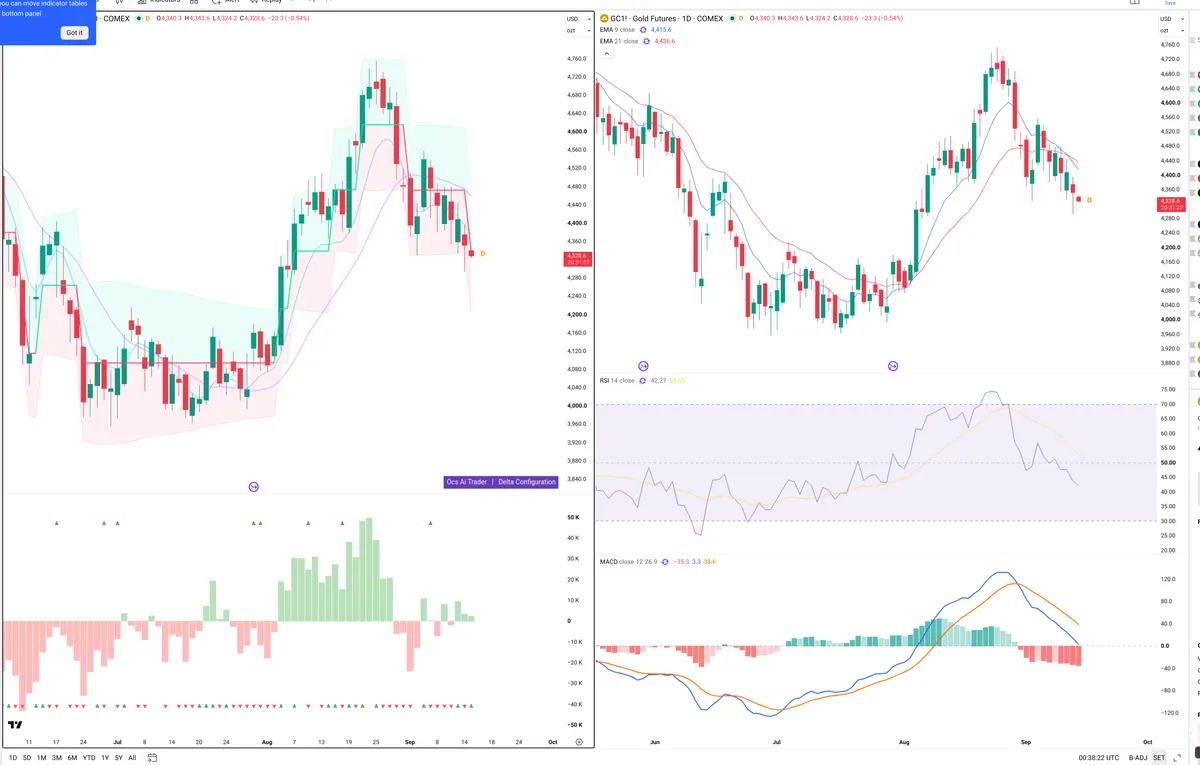
Task: Click the loading icon next to RSI 14 close
Action: pyautogui.click(x=643, y=381)
